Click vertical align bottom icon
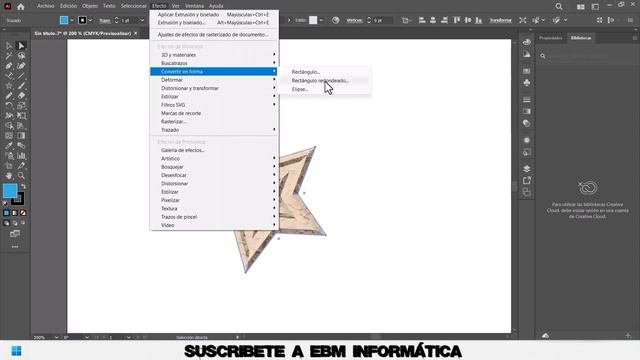 point(479,20)
